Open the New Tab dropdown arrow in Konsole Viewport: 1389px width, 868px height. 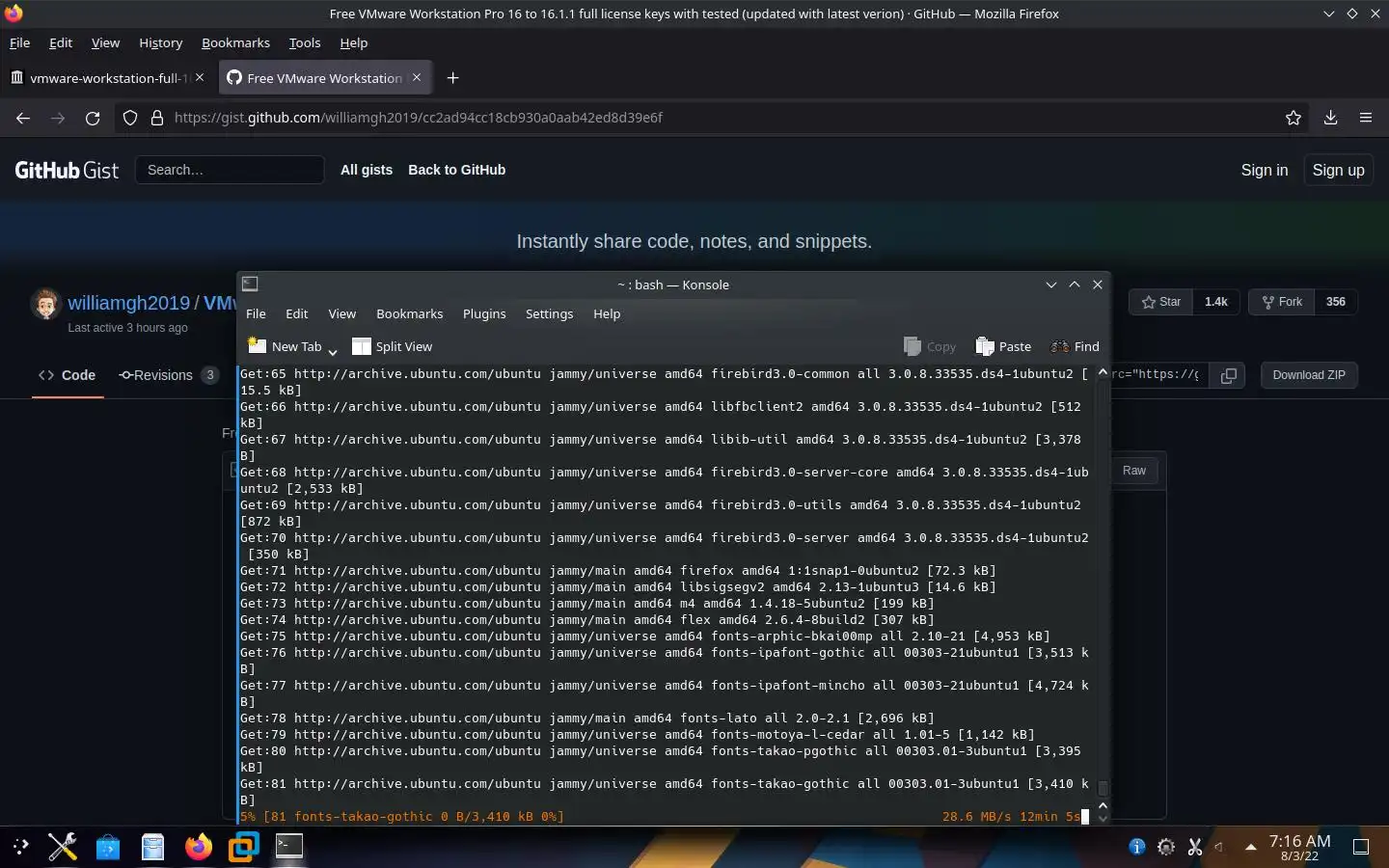pos(333,351)
